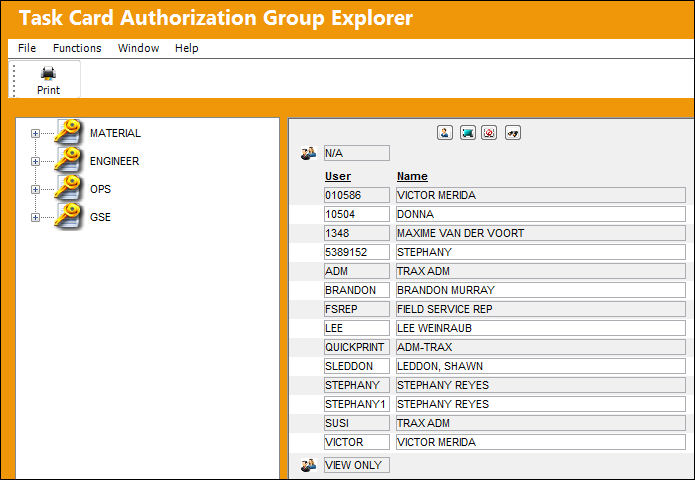Click the key icon beside OPS
This screenshot has width=695, height=480.
(68, 188)
